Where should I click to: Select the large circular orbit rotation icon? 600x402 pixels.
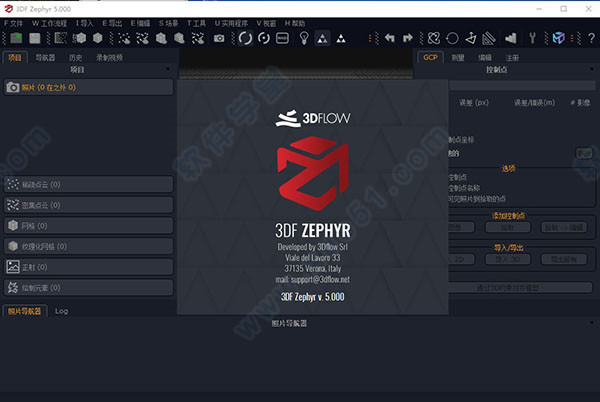(x=245, y=38)
